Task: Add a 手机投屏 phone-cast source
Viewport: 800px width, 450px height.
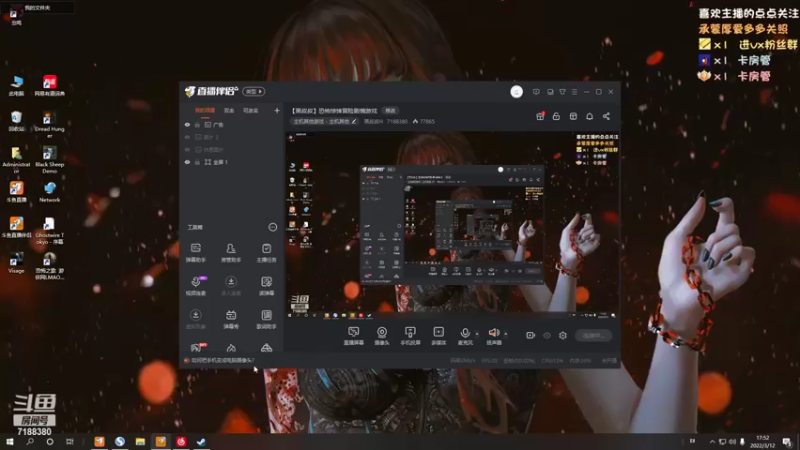Action: click(x=410, y=336)
